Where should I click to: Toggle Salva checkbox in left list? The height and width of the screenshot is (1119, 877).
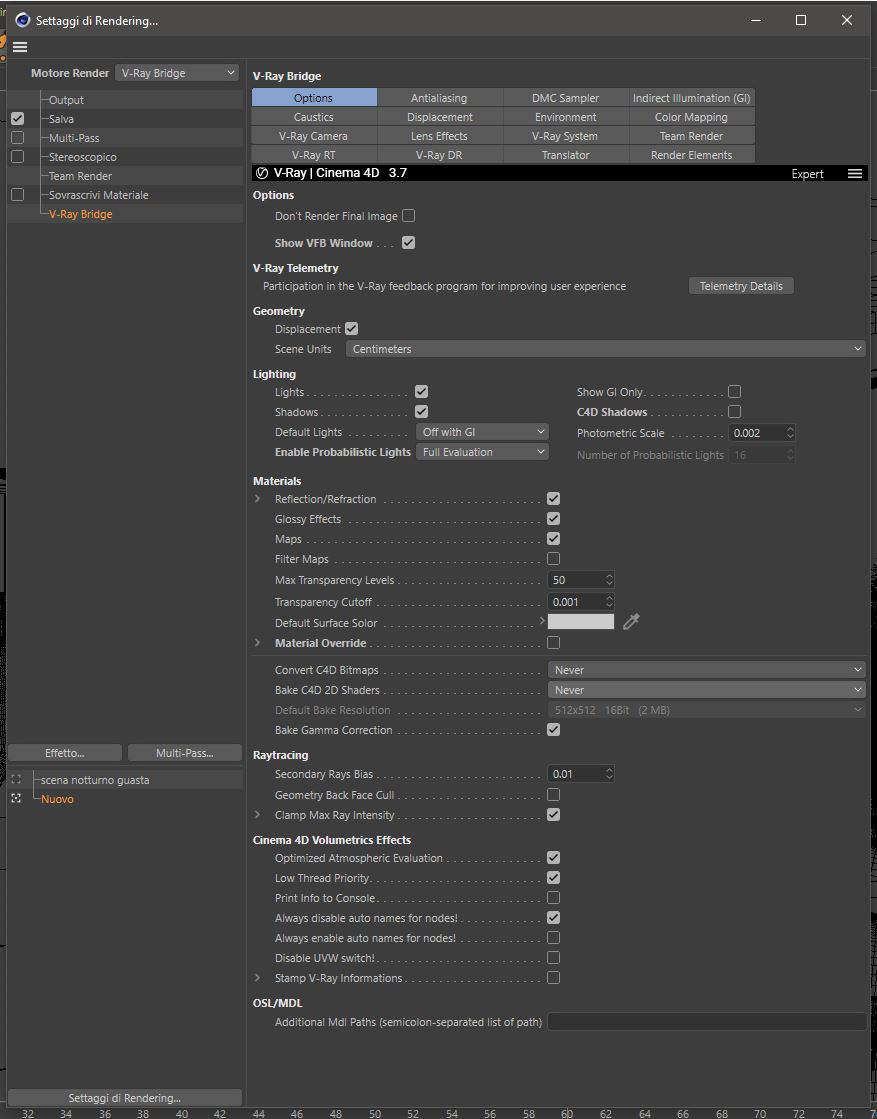click(x=18, y=118)
